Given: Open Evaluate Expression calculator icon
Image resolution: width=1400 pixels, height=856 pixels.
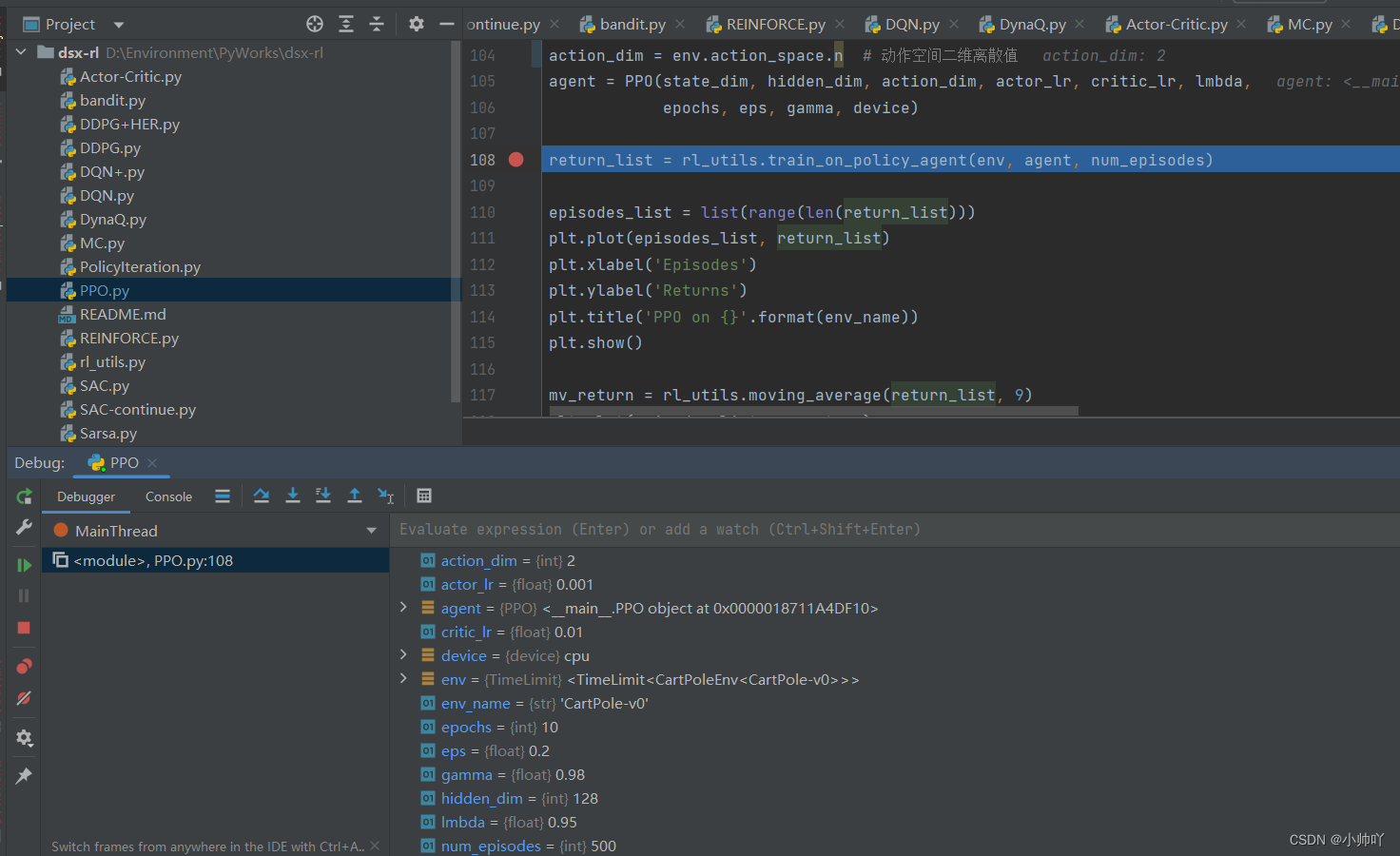Looking at the screenshot, I should coord(424,496).
